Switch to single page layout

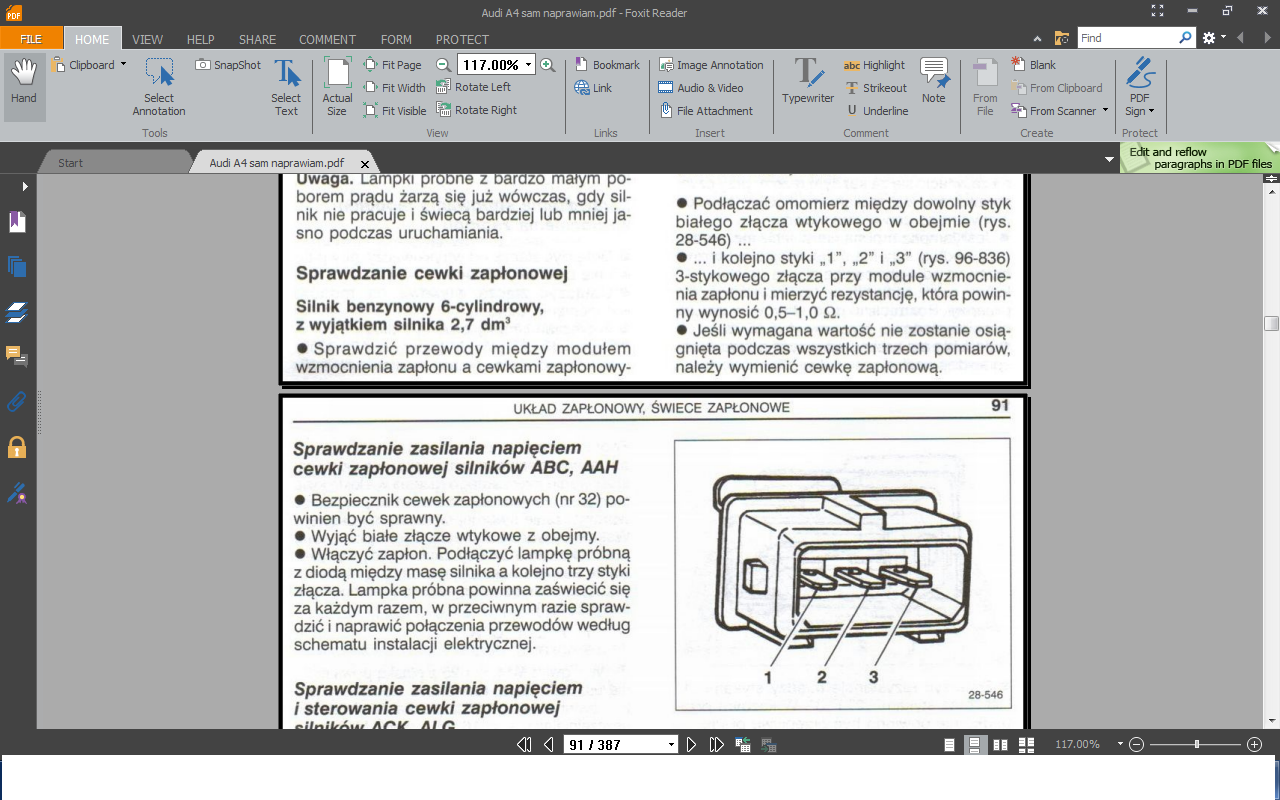coord(949,745)
